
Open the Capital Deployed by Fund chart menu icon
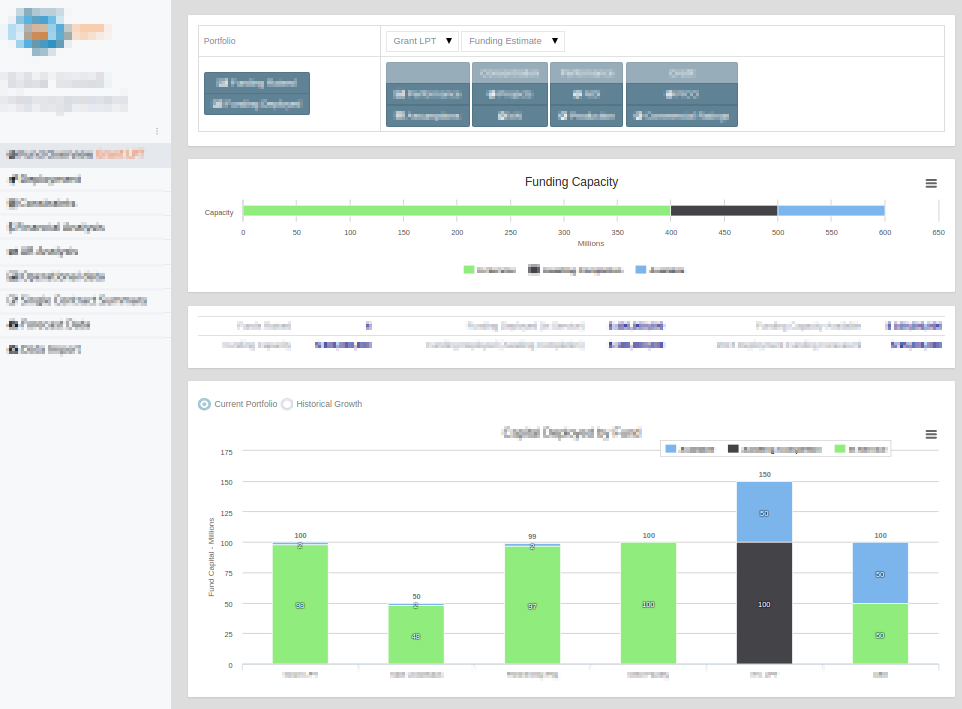coord(931,434)
